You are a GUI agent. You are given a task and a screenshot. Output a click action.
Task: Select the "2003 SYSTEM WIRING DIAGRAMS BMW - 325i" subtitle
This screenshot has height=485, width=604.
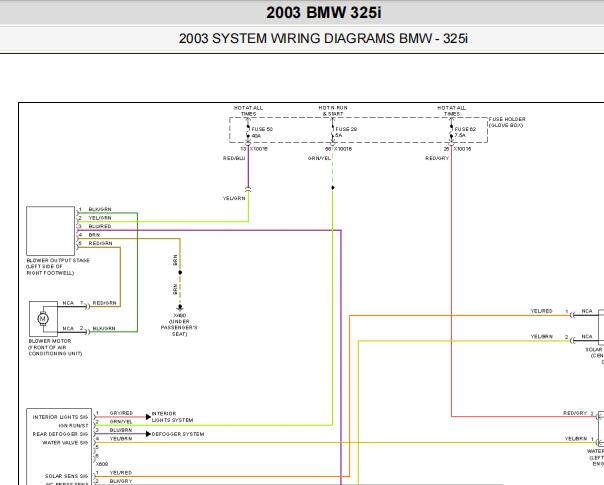tap(323, 39)
